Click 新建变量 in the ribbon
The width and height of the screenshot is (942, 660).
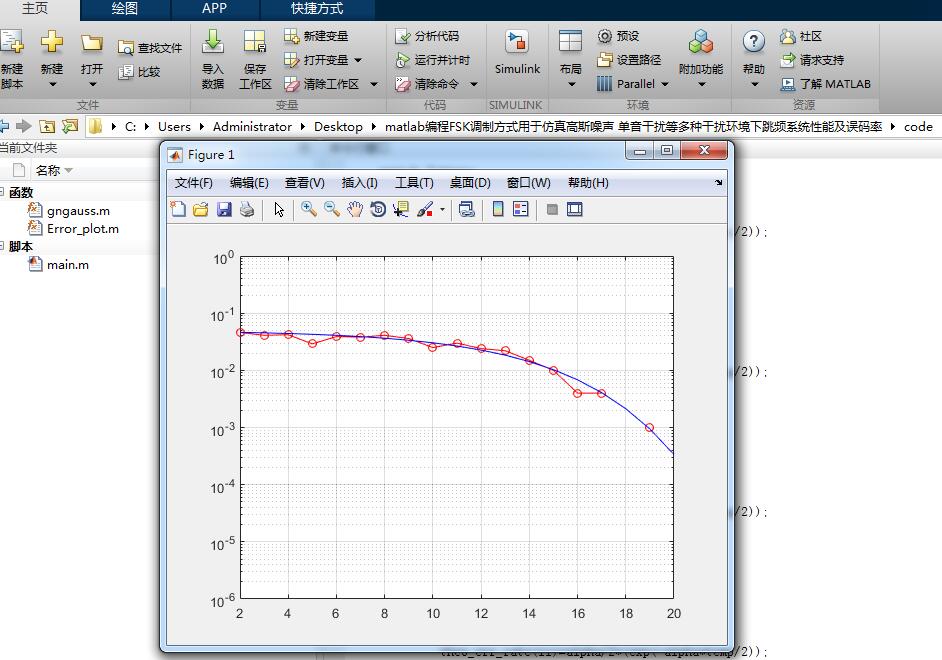click(x=317, y=36)
